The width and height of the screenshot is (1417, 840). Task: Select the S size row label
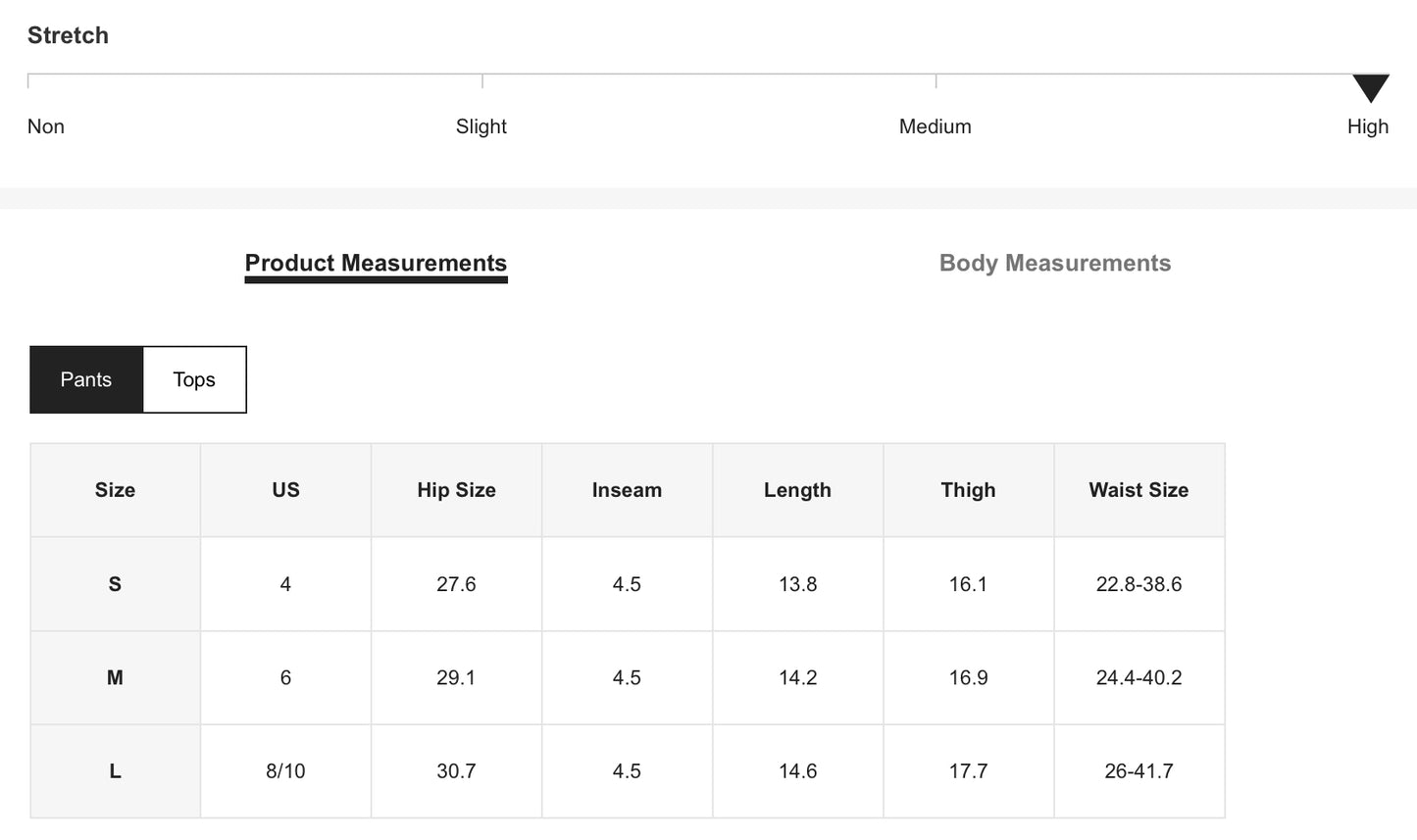tap(115, 584)
